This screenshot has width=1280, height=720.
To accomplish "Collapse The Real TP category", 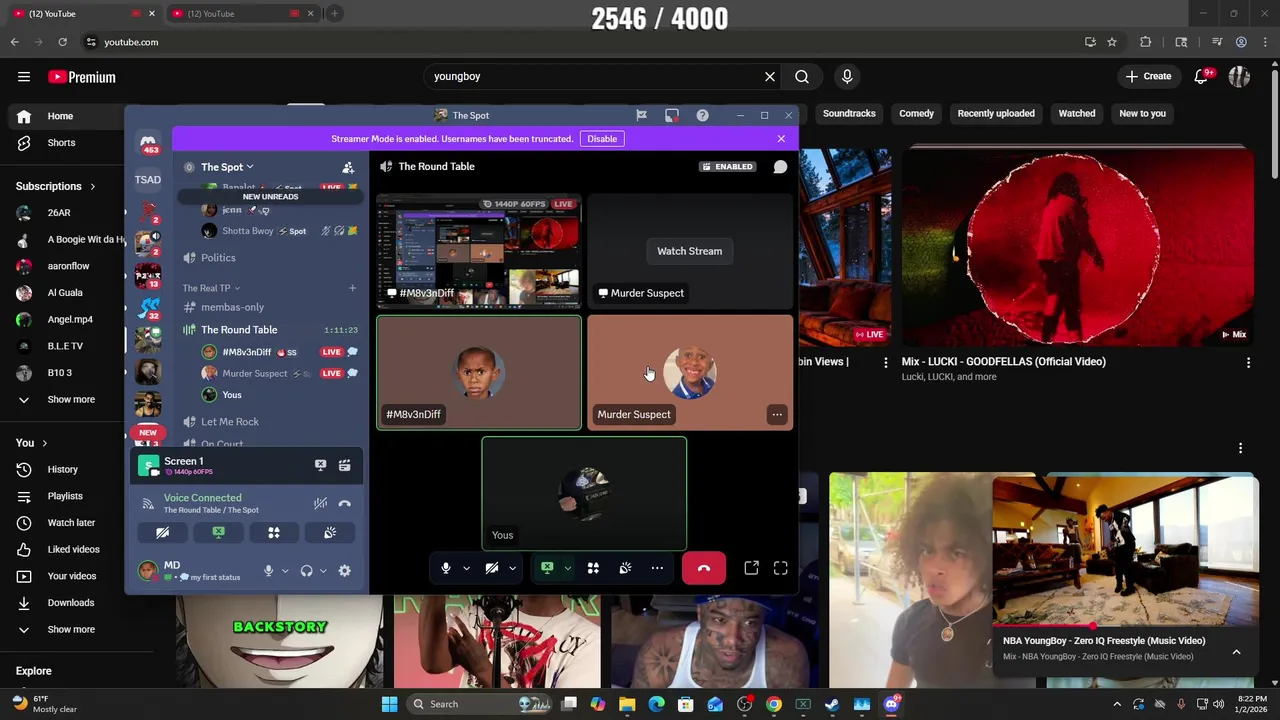I will [211, 288].
